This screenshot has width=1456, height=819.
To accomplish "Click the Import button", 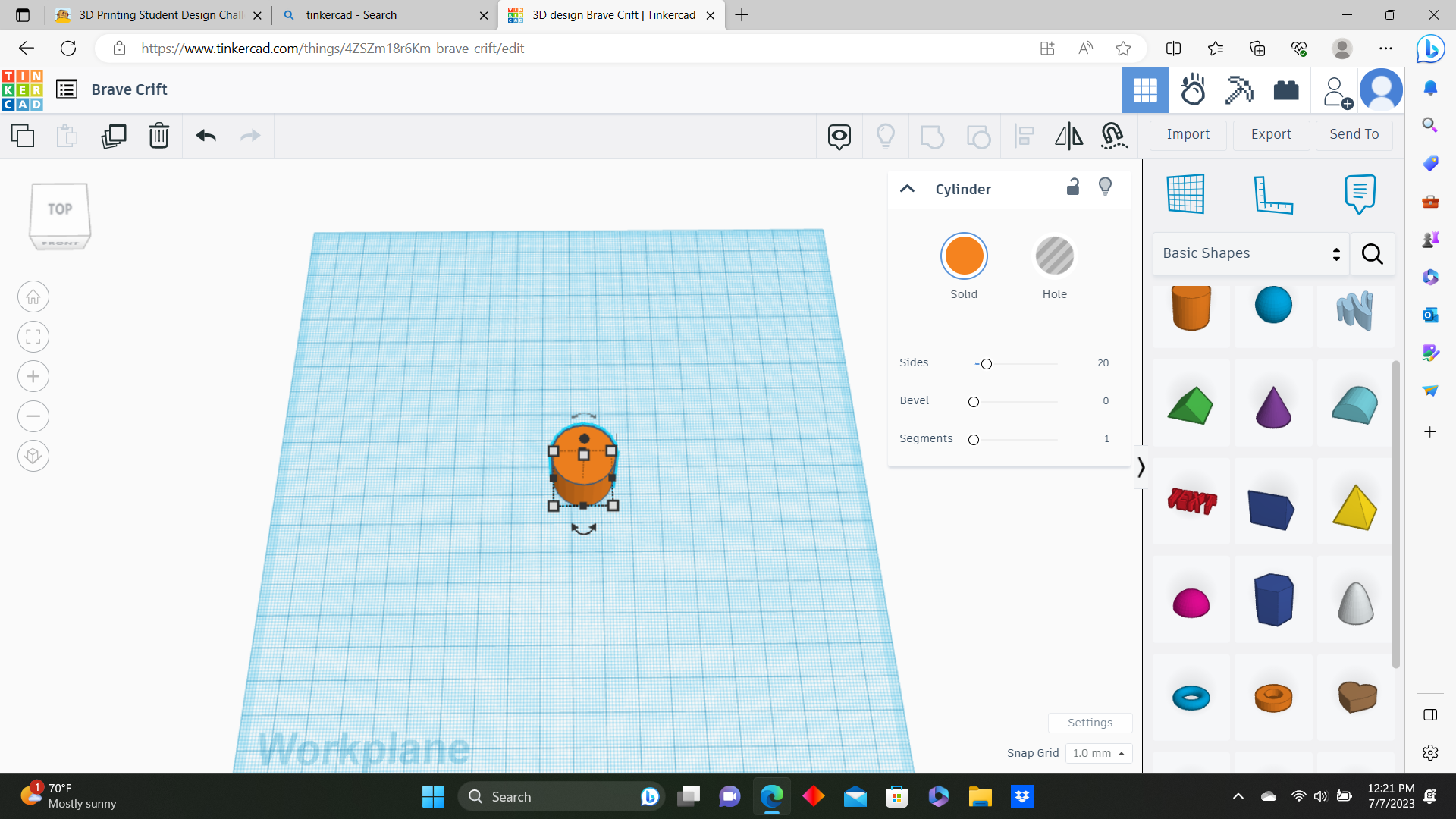I will click(x=1188, y=134).
